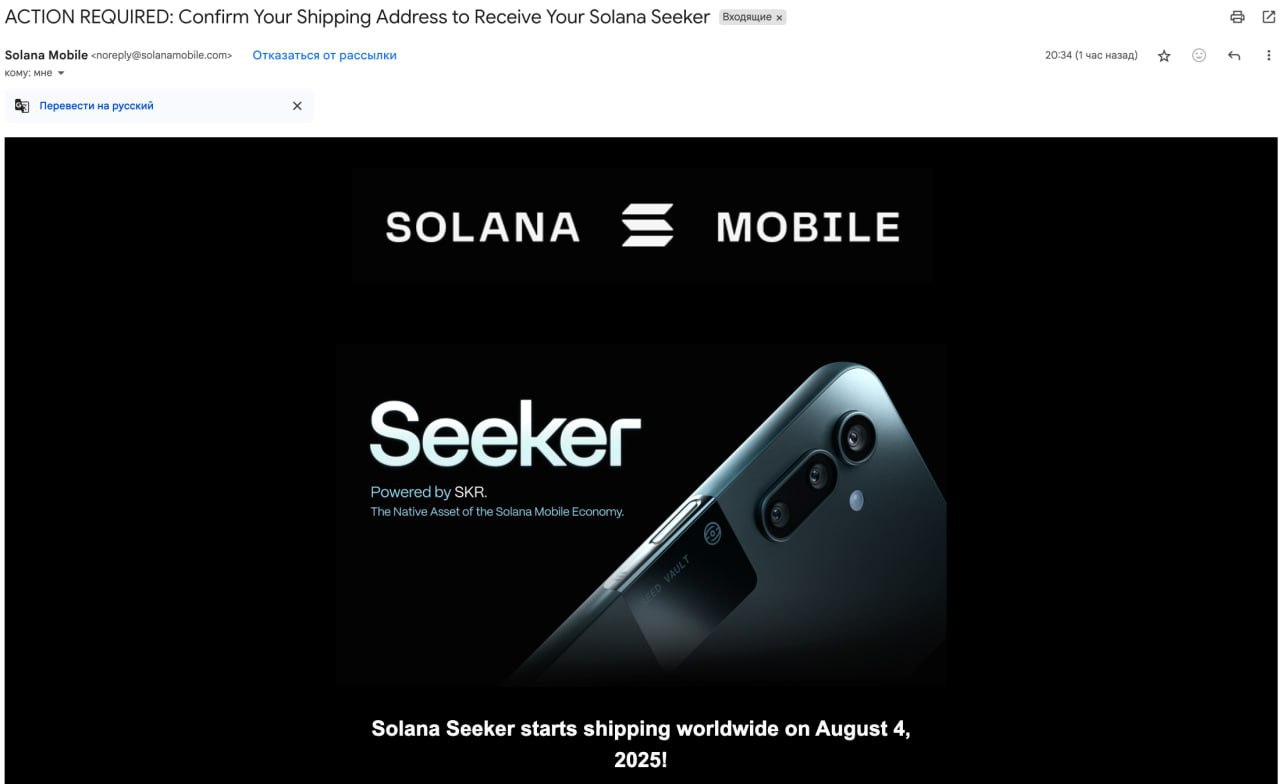Viewport: 1280px width, 784px height.
Task: Click the noreply@solanamobile.com sender address
Action: point(162,55)
